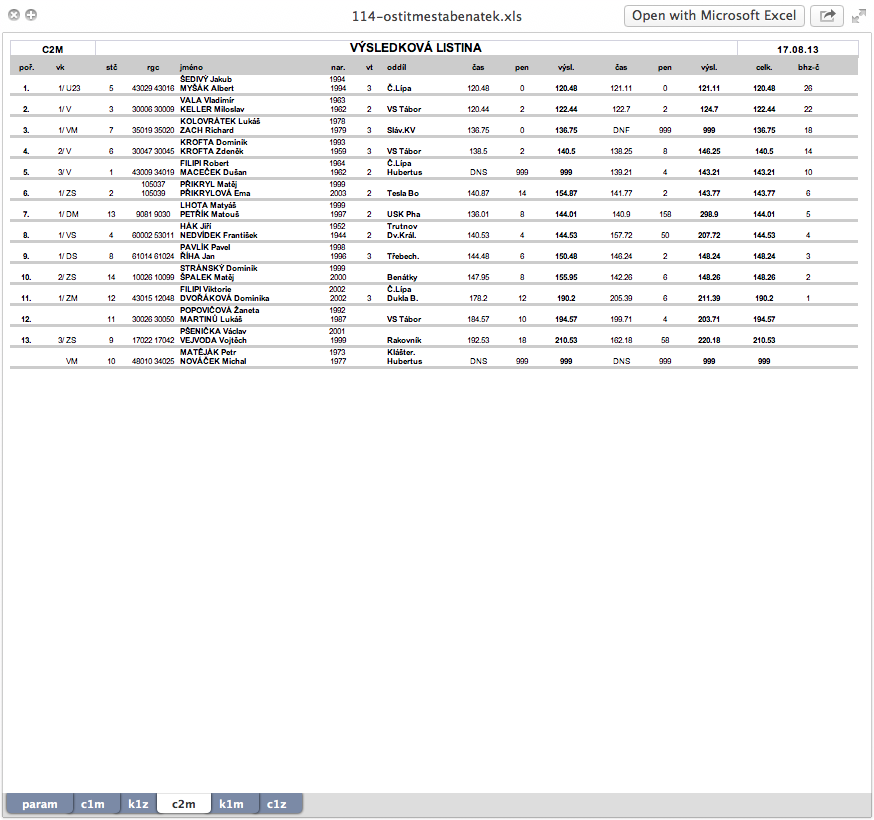
Task: Click the name KROFTA Dominik
Action: (x=213, y=142)
